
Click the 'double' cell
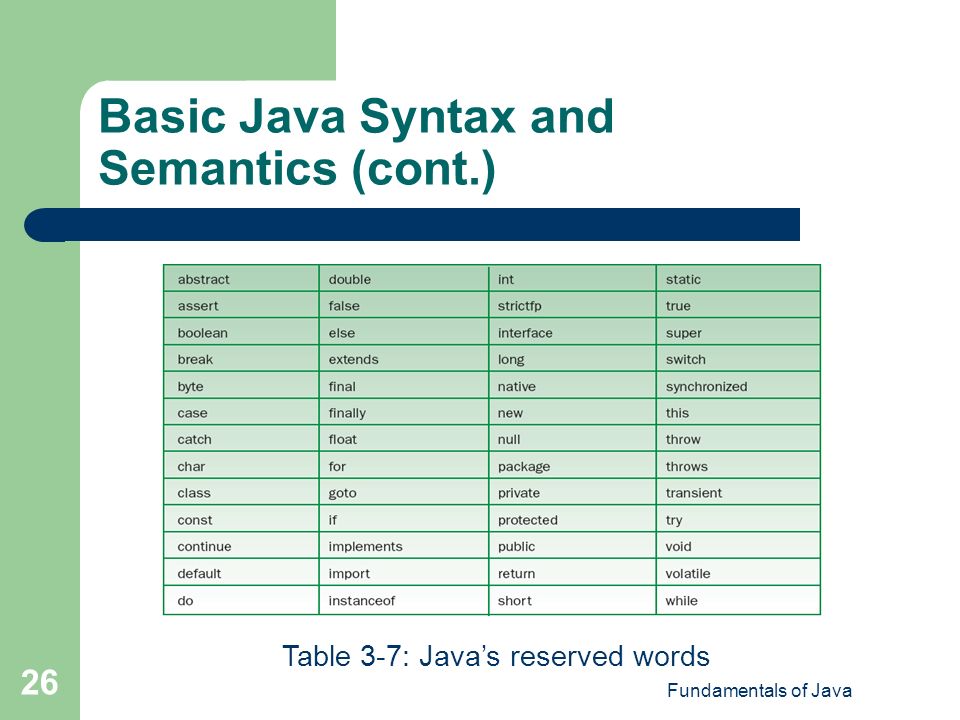[404, 279]
